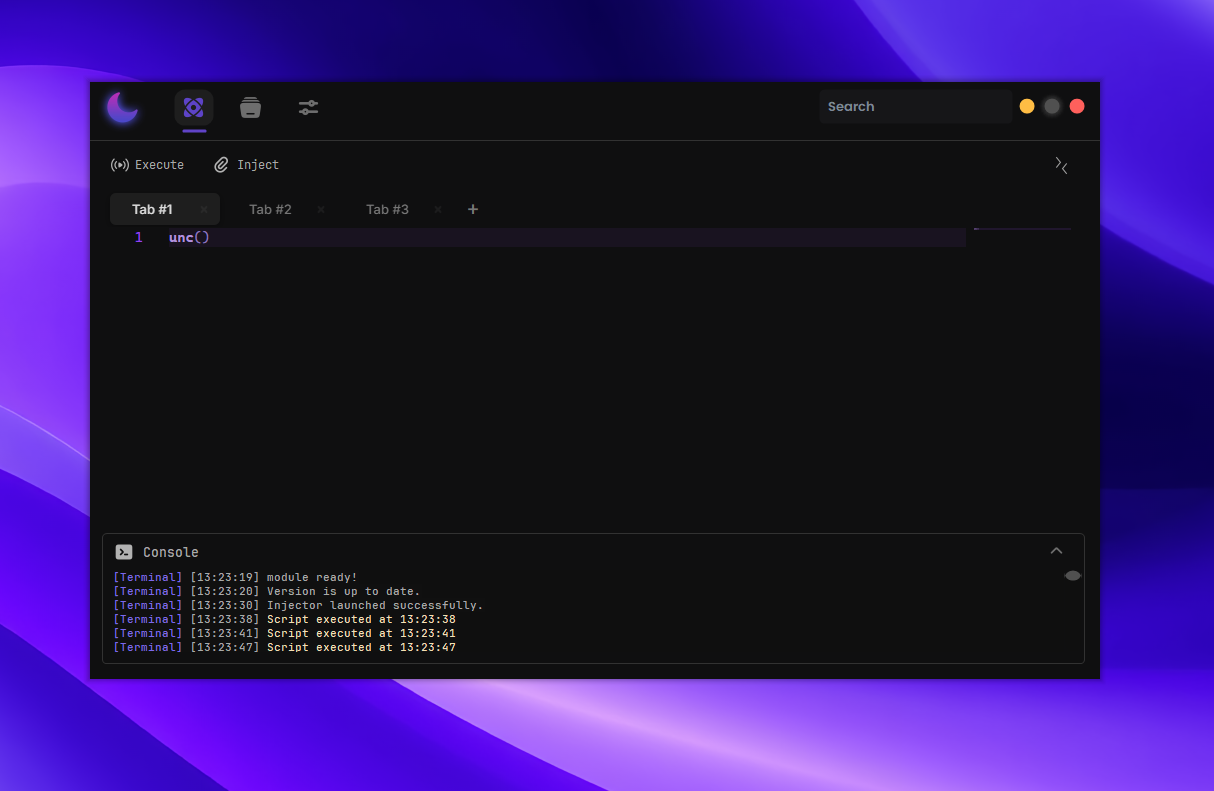Open the script editor view icon
The image size is (1214, 791).
pyautogui.click(x=194, y=107)
